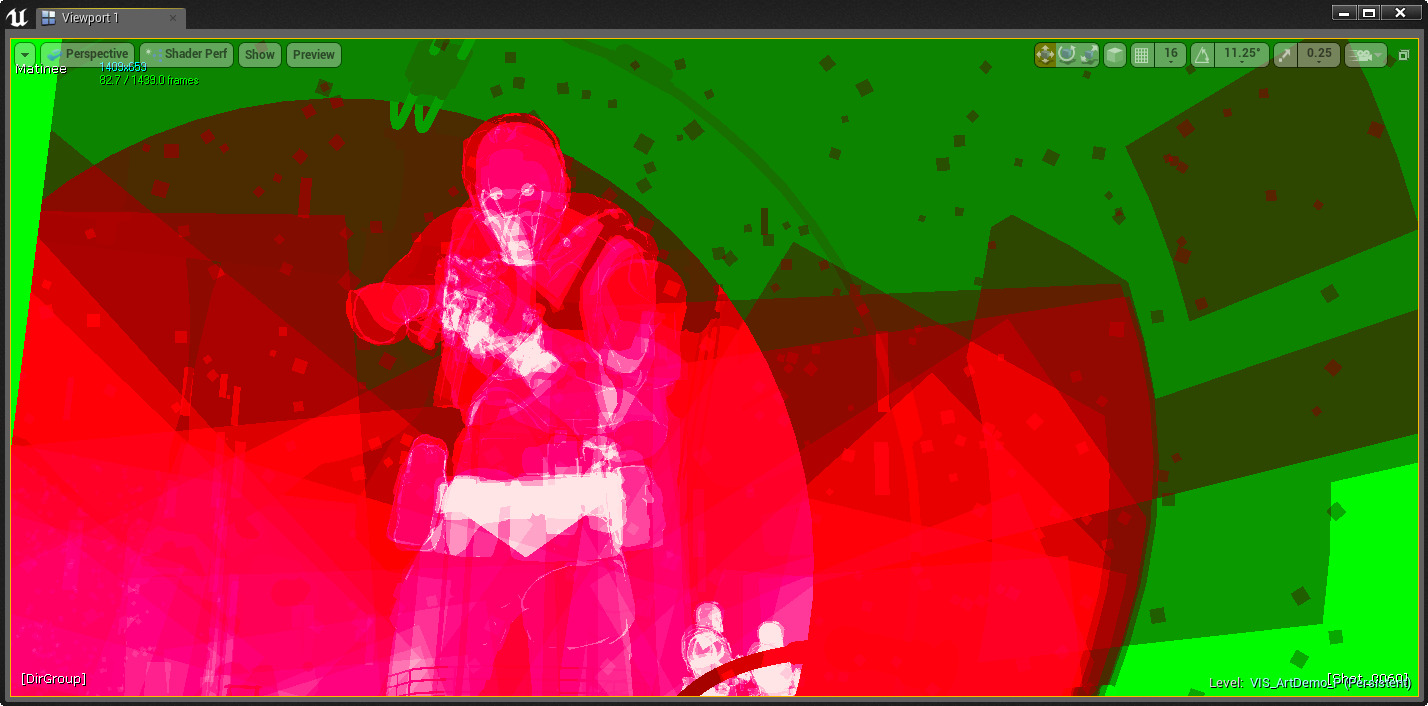This screenshot has width=1428, height=706.
Task: Open the rotation snap angle dropdown
Action: click(x=1241, y=62)
